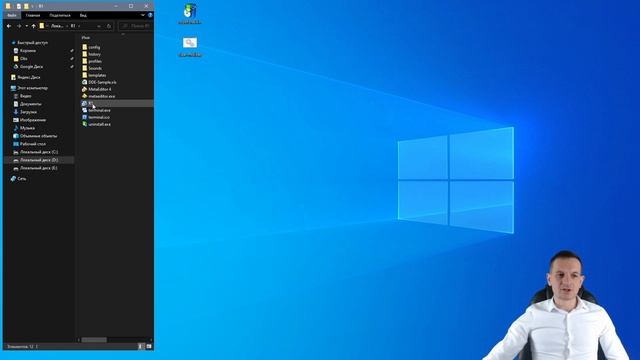Select the MetaEditor 4 shortcut

click(x=100, y=89)
